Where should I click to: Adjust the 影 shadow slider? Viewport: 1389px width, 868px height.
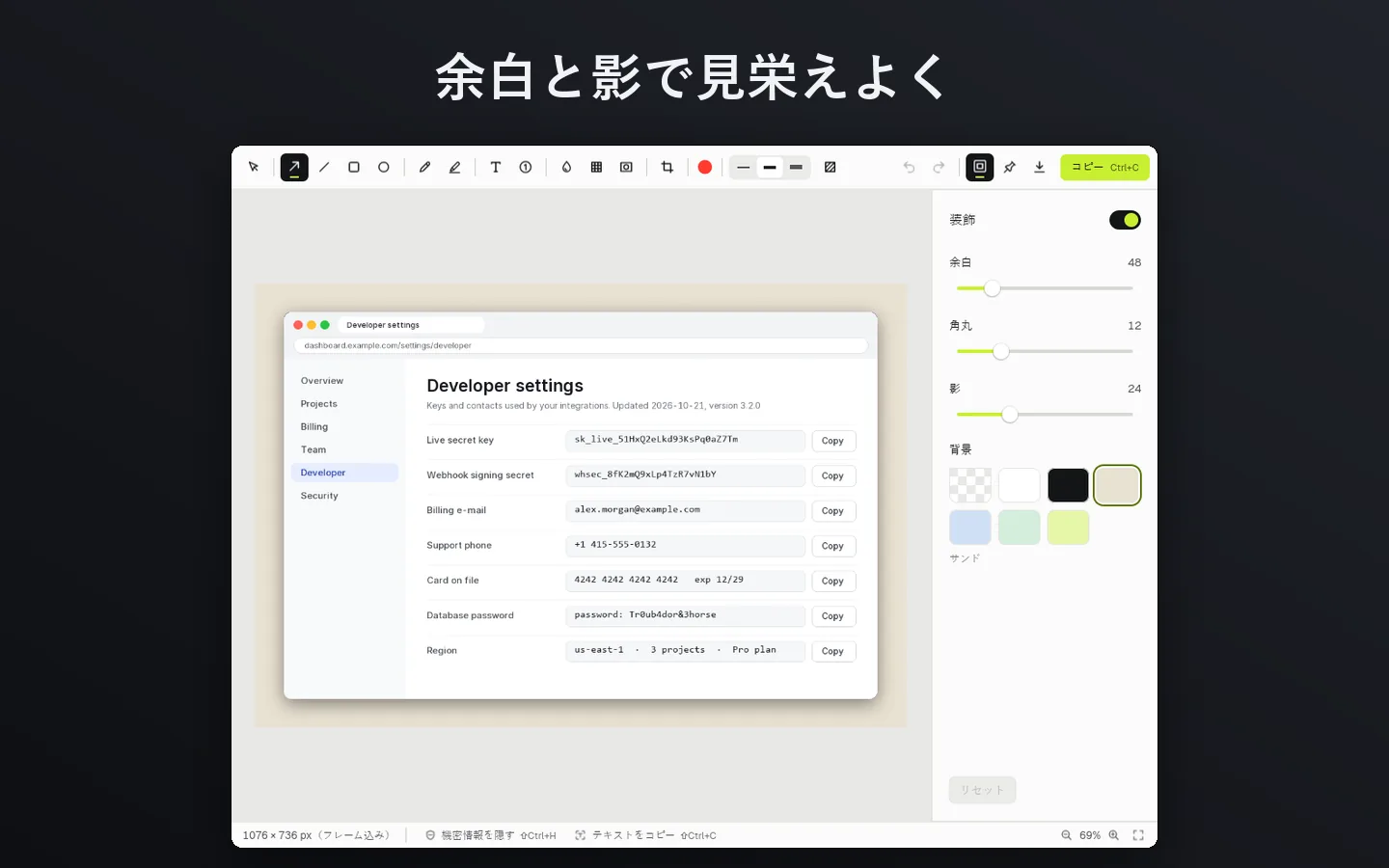pos(1045,415)
